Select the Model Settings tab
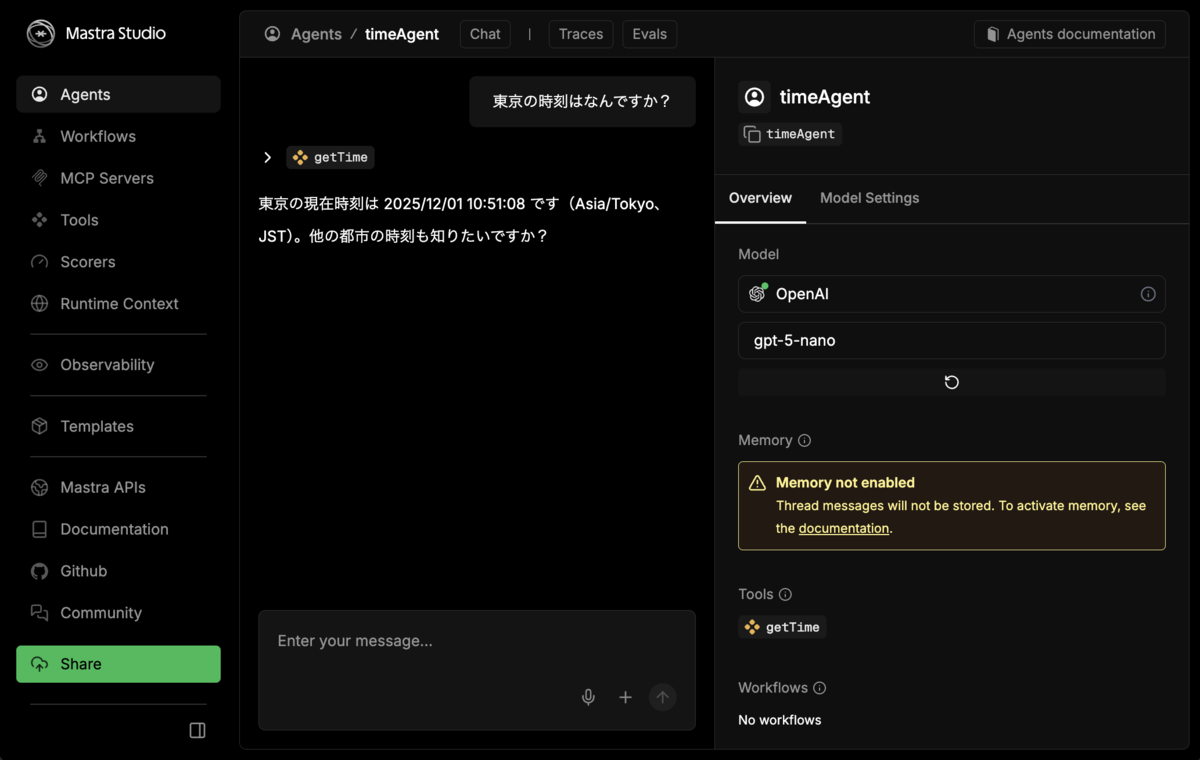The height and width of the screenshot is (760, 1200). click(869, 198)
